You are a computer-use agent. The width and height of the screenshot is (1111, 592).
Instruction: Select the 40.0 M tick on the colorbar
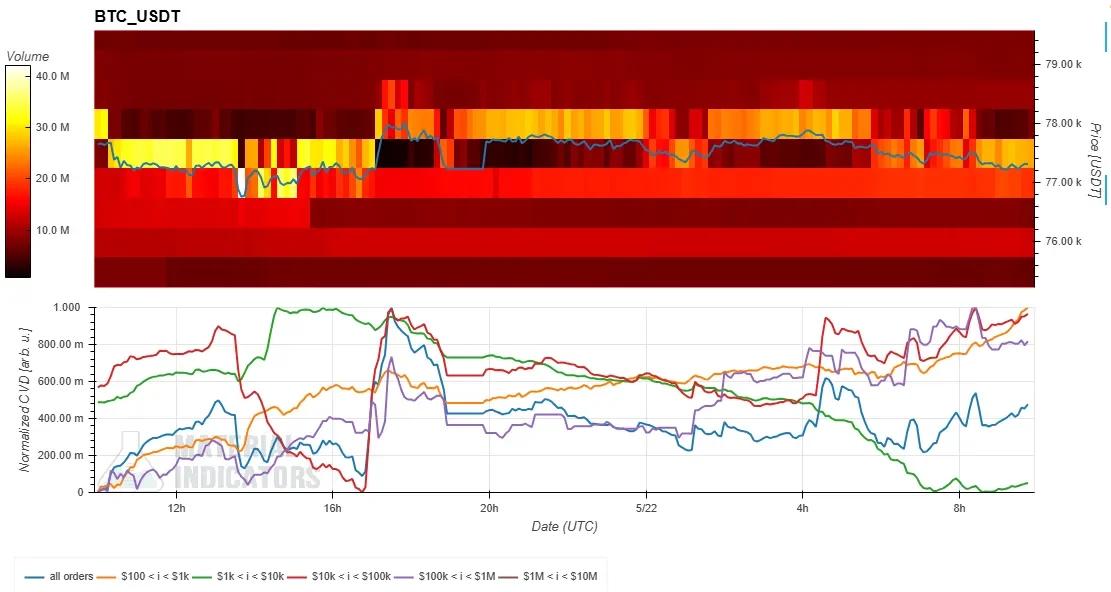pyautogui.click(x=52, y=76)
